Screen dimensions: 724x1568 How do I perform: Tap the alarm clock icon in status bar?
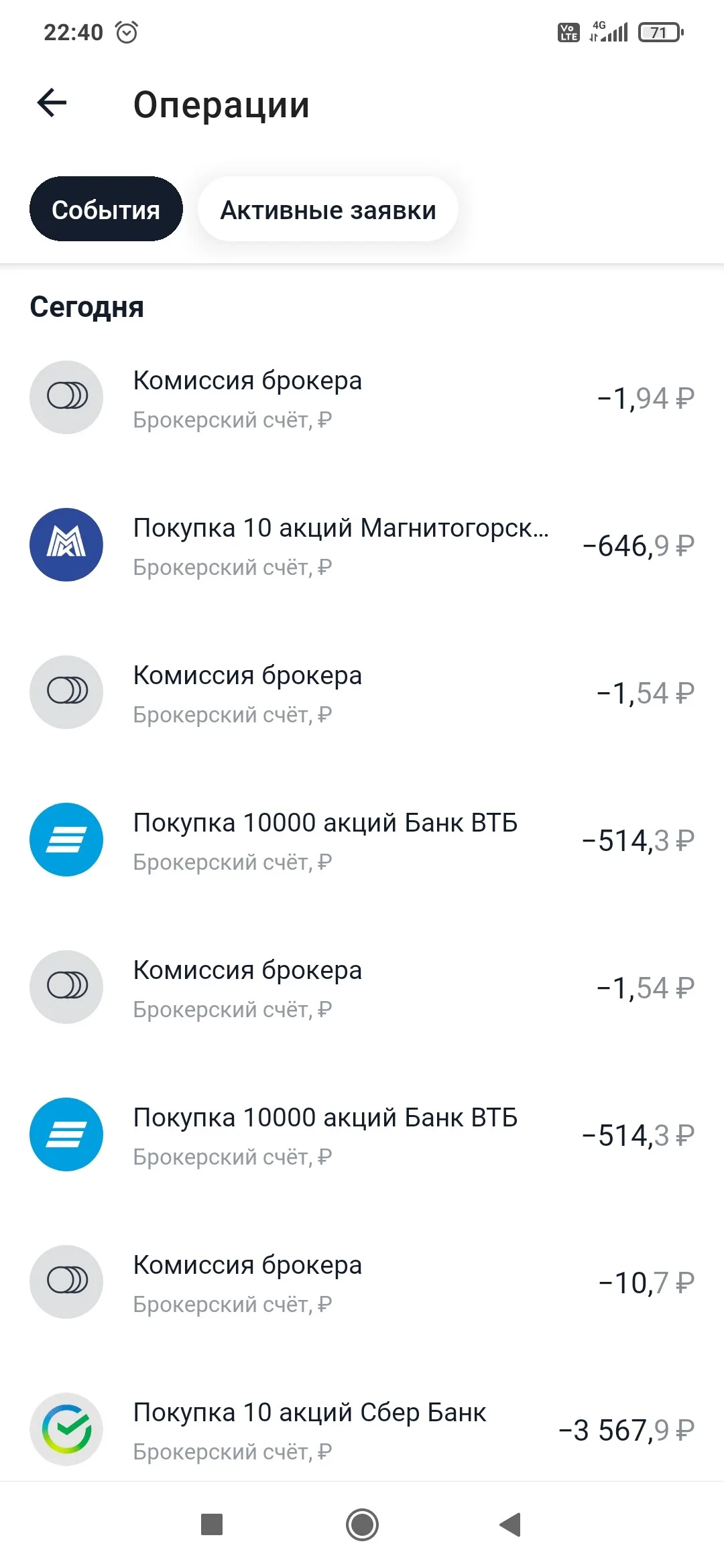[127, 32]
